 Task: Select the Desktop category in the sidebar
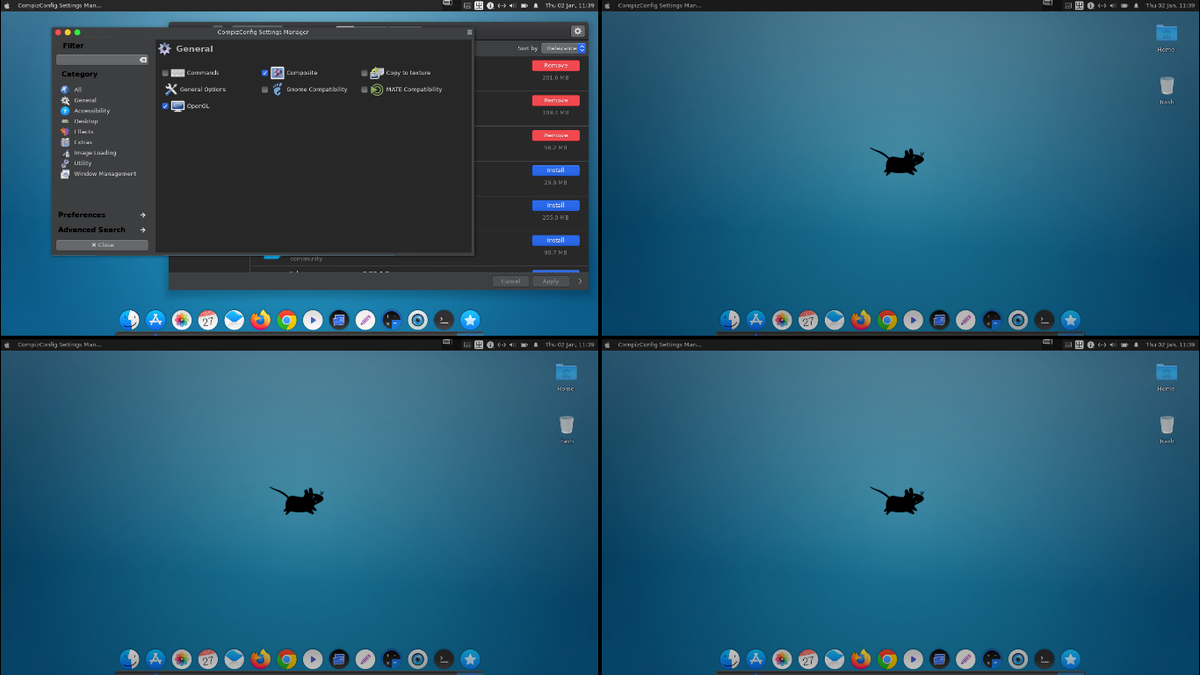pos(86,121)
